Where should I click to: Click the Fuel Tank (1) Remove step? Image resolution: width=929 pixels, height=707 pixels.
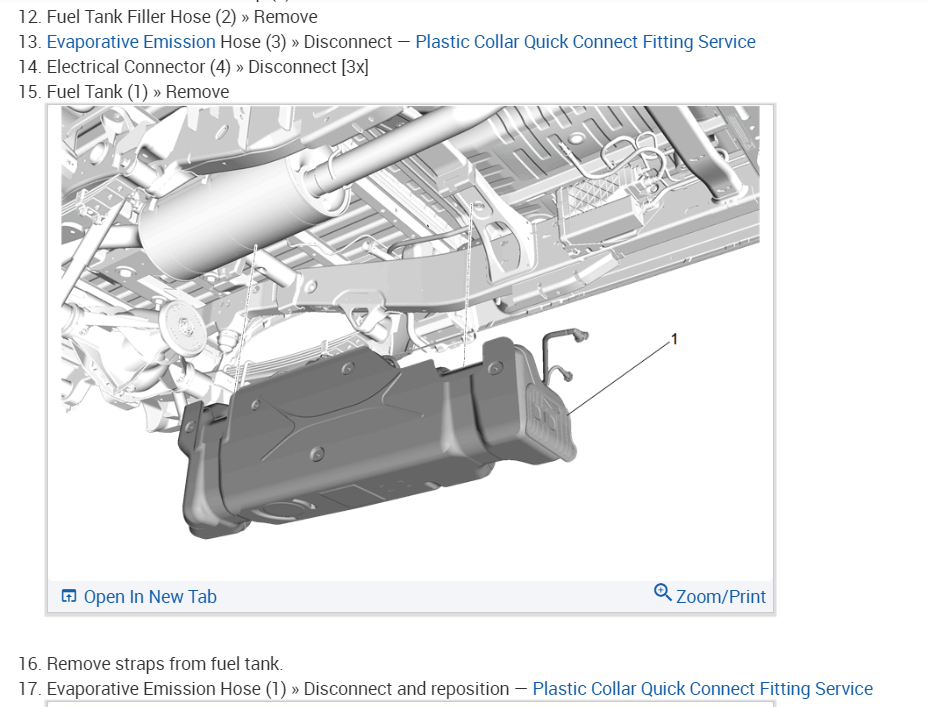(x=138, y=92)
